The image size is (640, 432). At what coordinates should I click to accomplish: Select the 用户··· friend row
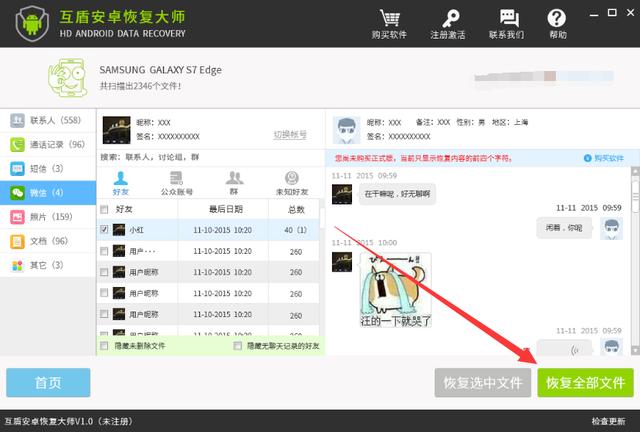(x=208, y=251)
